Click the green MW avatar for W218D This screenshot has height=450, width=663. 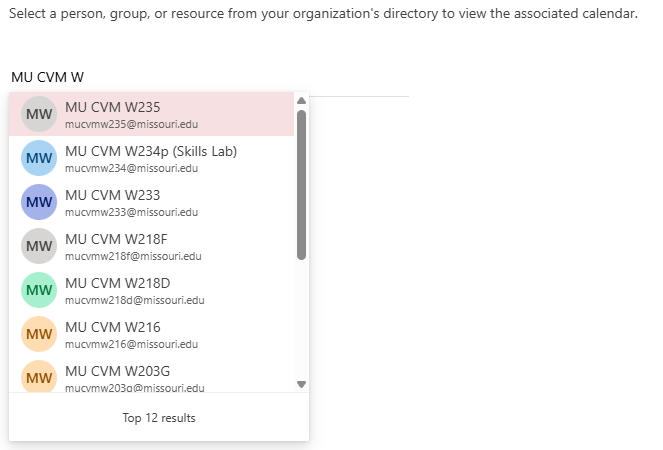click(39, 290)
